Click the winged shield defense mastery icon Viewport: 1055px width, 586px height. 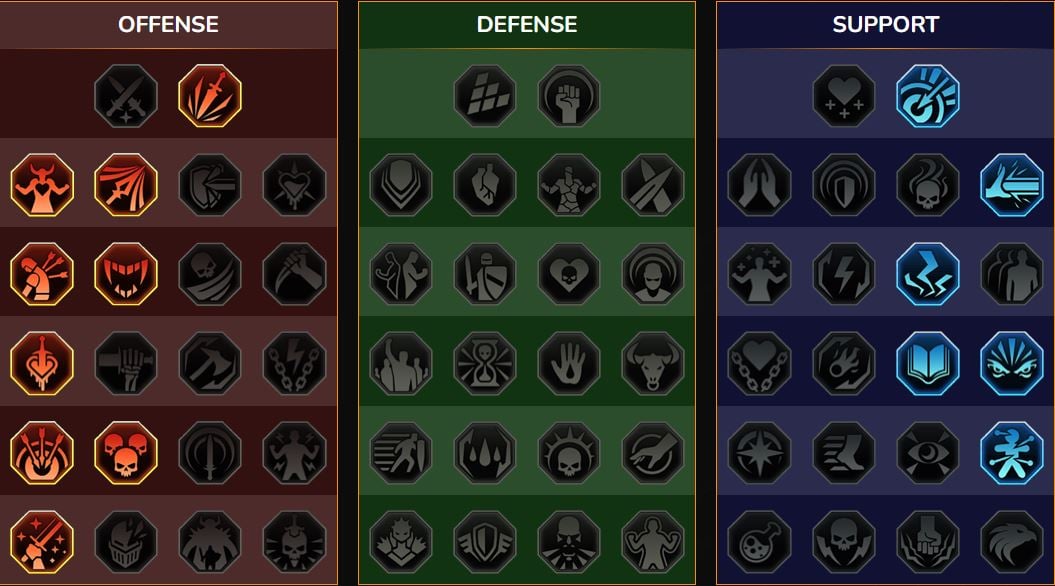[x=484, y=542]
